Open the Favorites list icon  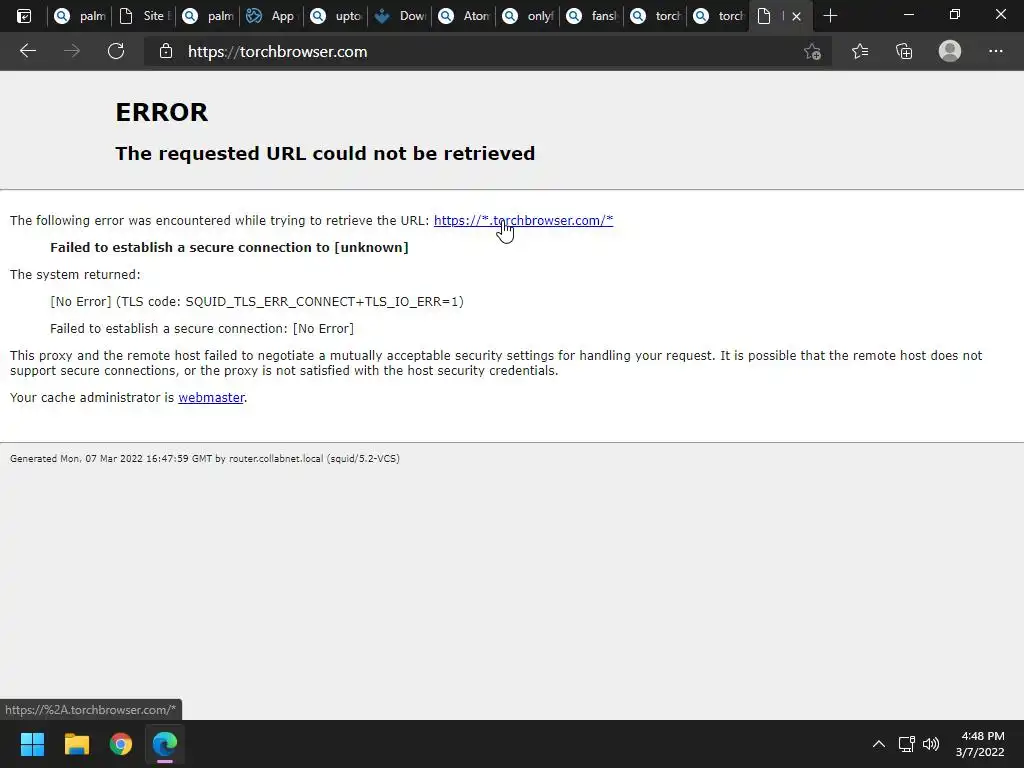click(x=860, y=51)
